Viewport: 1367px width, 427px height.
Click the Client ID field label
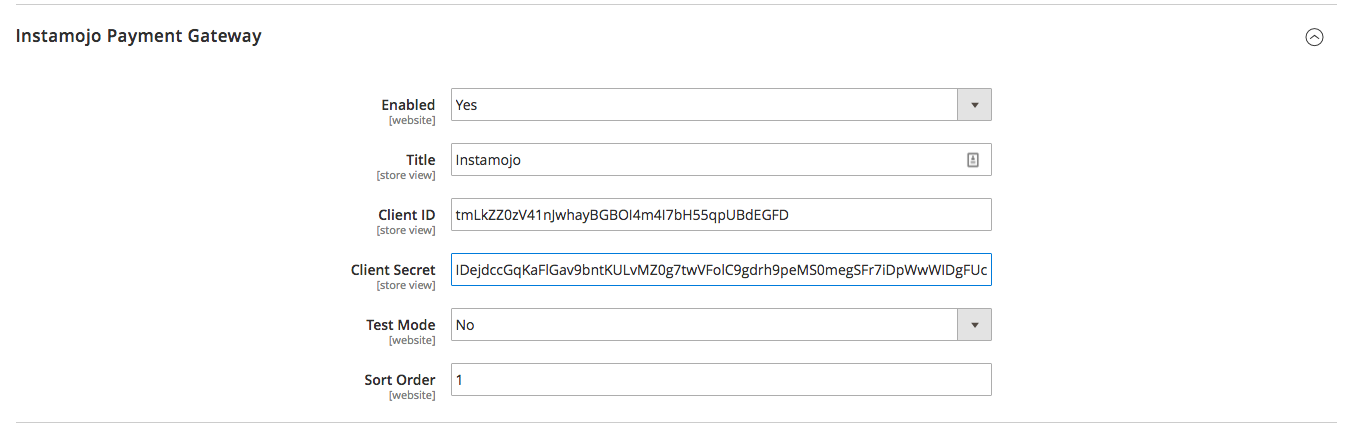tap(407, 215)
